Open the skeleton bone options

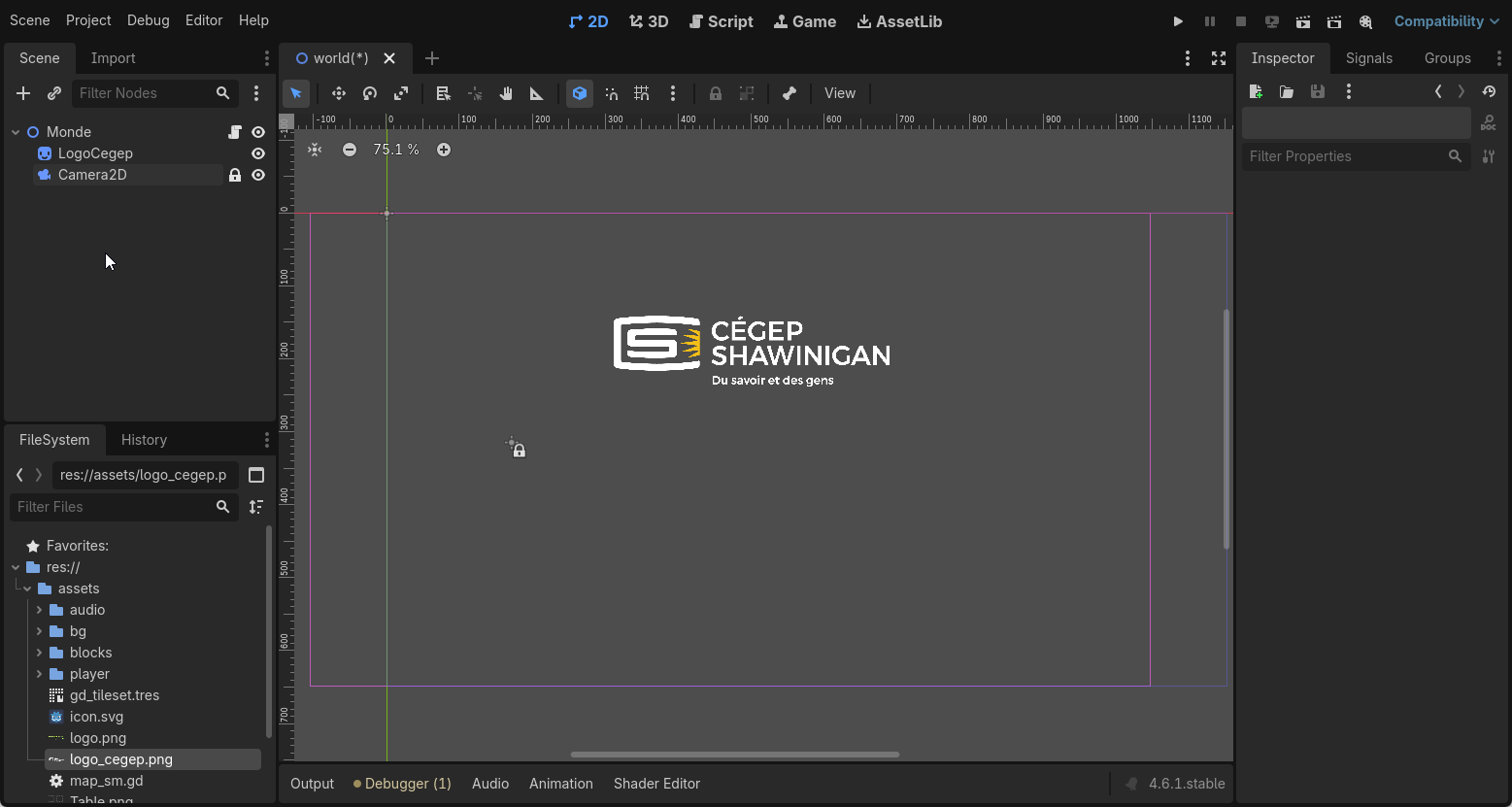(790, 93)
